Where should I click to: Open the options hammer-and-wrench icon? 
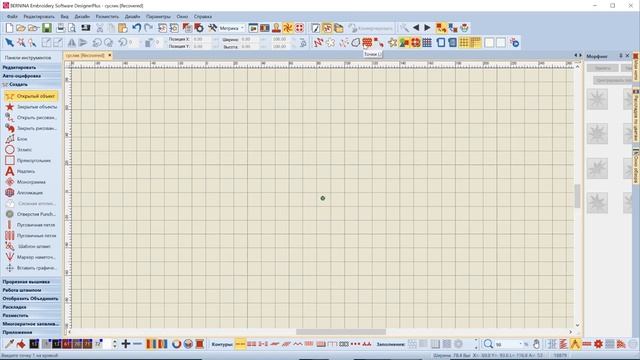click(x=212, y=28)
